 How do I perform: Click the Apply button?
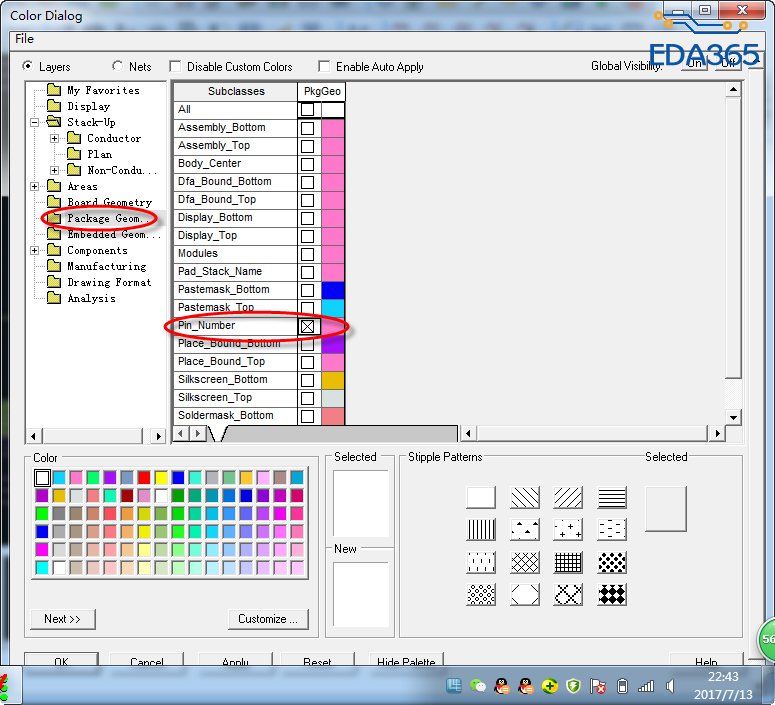tap(235, 661)
